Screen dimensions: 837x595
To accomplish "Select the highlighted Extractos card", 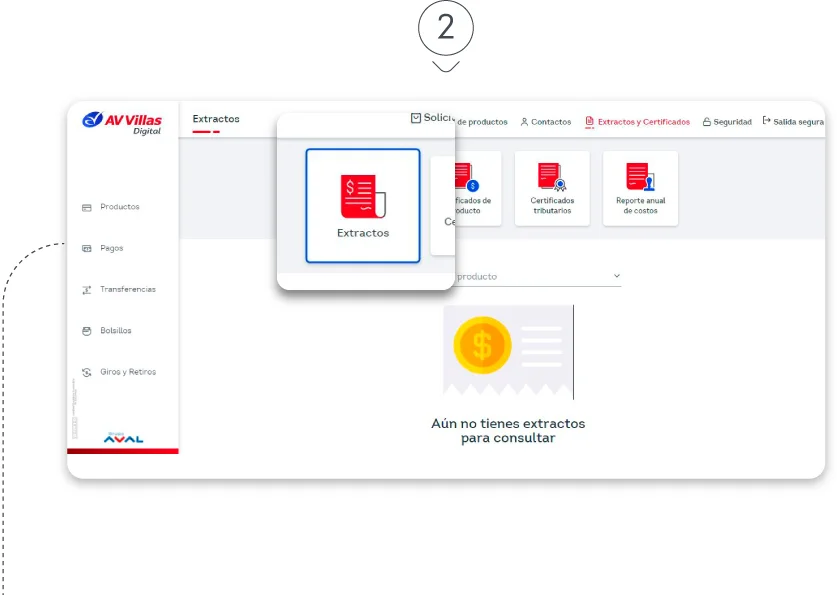I will (362, 205).
